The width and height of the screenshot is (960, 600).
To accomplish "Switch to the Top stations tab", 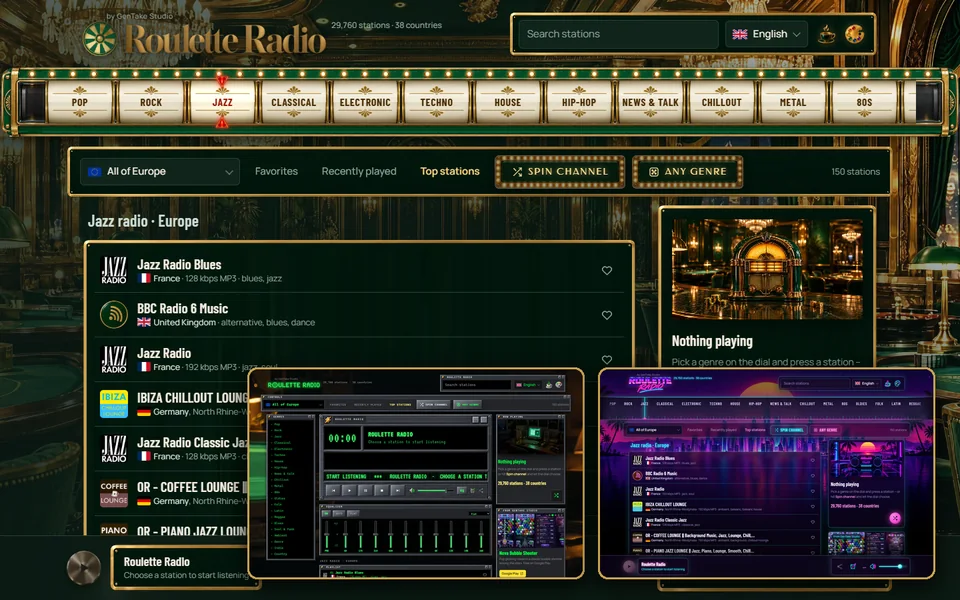I will tap(449, 171).
